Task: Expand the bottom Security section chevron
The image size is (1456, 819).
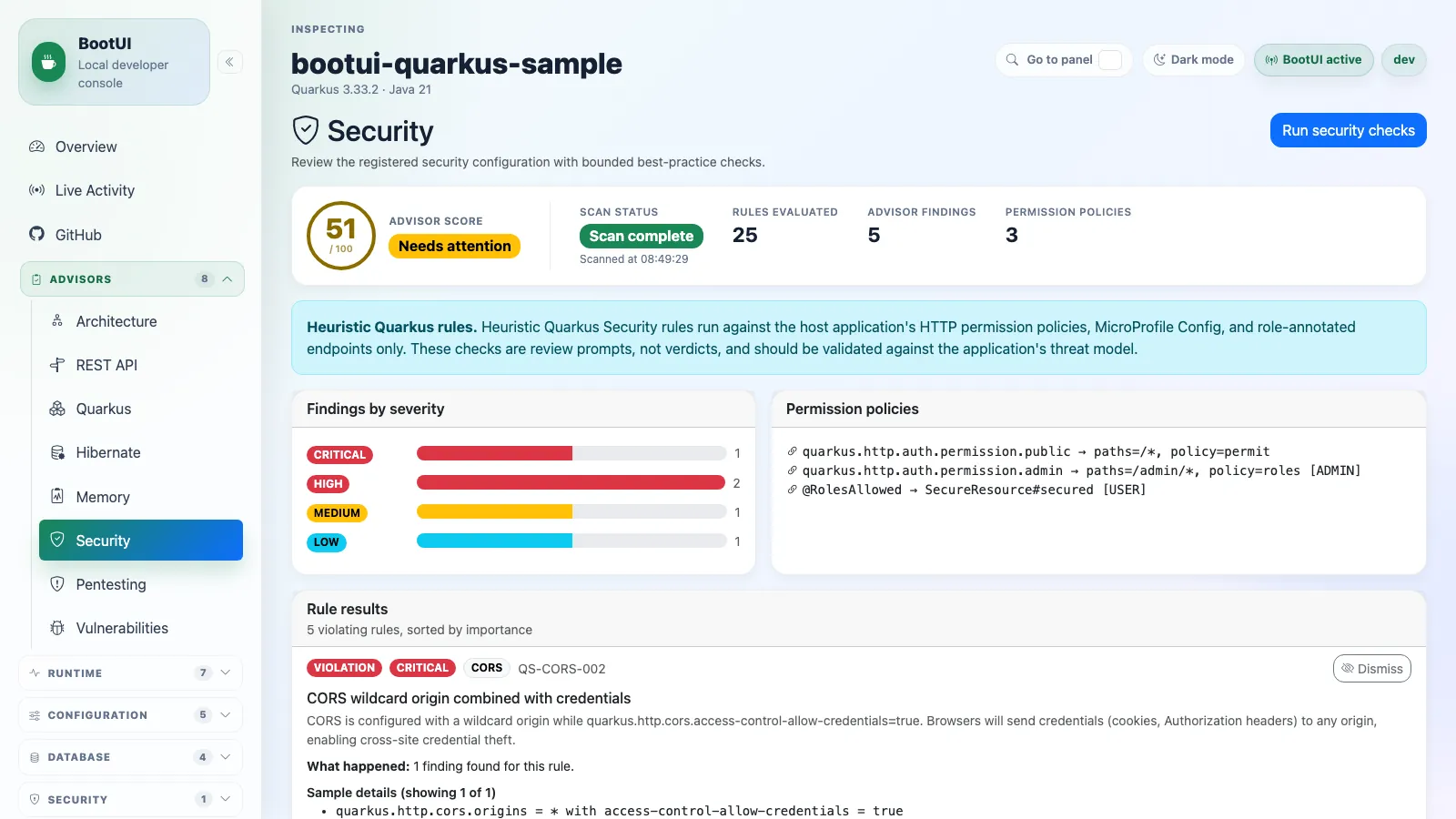Action: point(226,800)
